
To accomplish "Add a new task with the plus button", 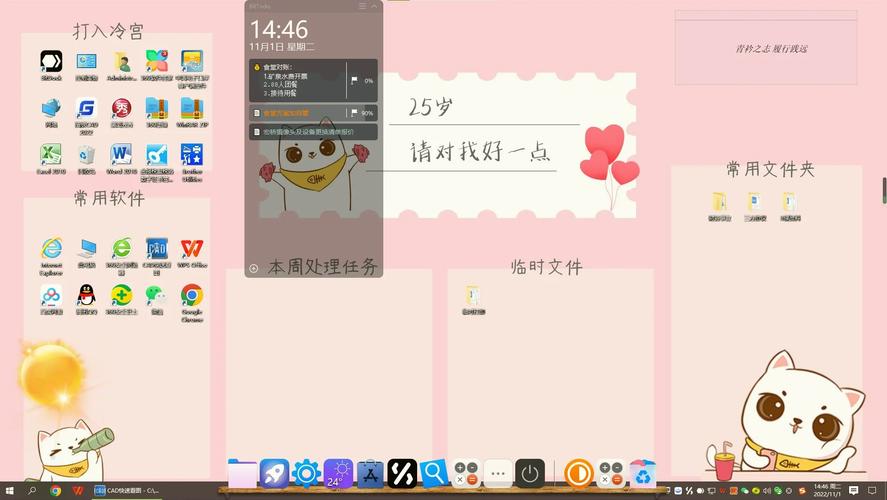I will [254, 268].
